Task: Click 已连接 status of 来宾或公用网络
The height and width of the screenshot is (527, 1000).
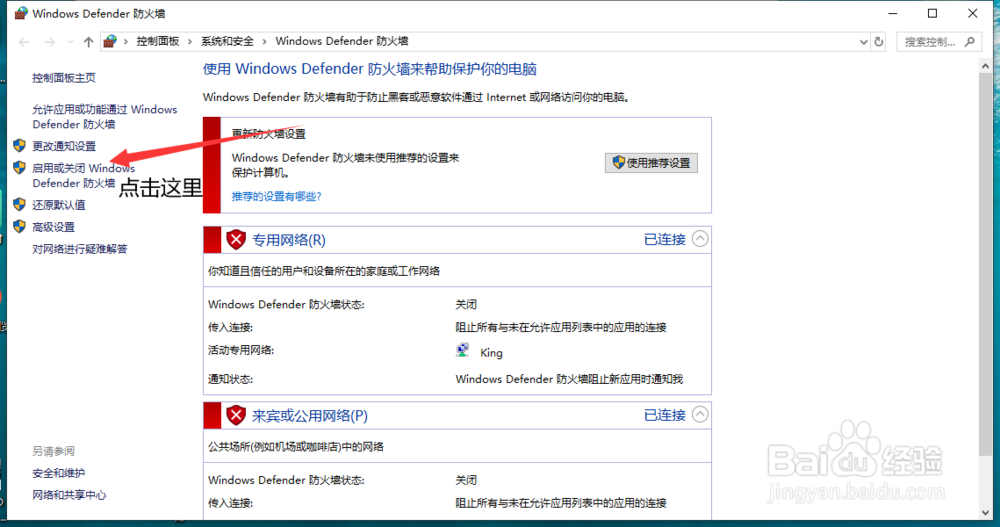Action: tap(665, 415)
